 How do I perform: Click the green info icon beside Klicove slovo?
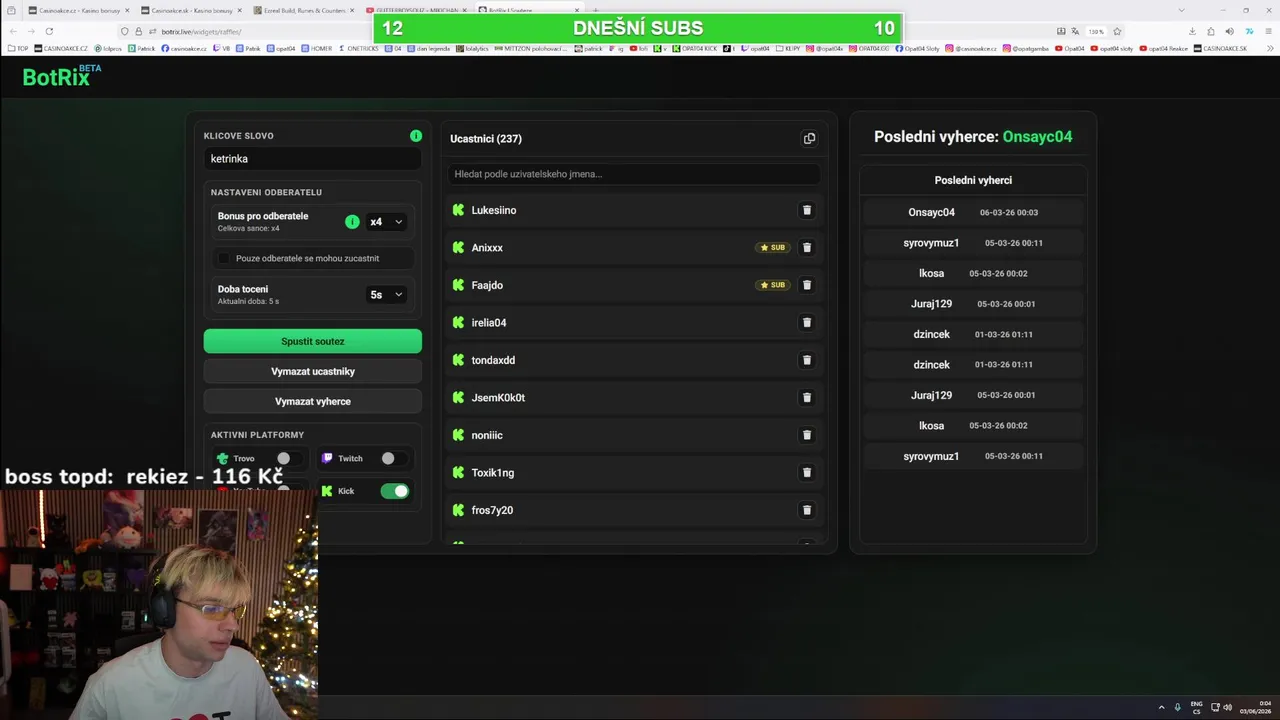click(x=416, y=136)
